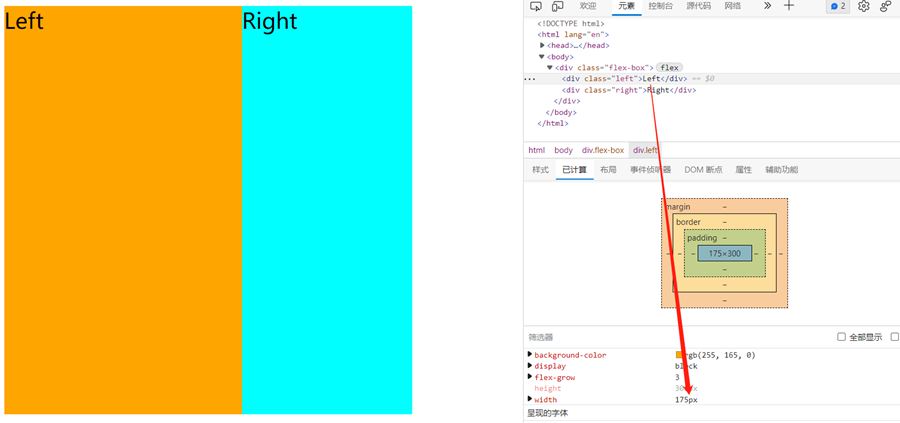Enable the 全部显示 checkbox

coord(841,337)
